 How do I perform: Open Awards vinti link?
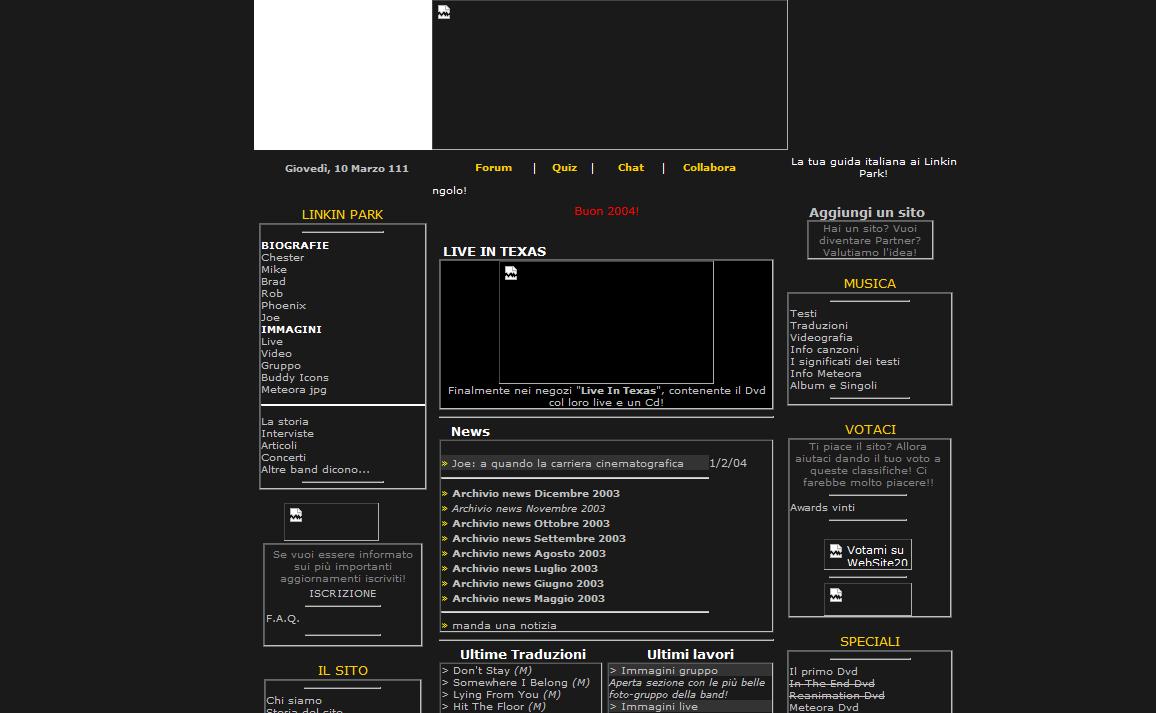click(x=822, y=508)
